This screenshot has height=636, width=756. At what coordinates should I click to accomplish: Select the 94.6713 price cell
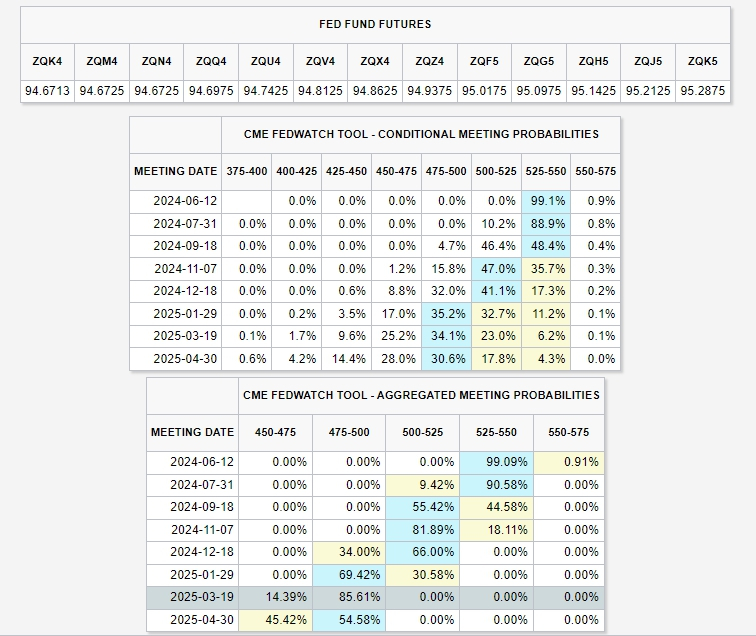point(47,90)
